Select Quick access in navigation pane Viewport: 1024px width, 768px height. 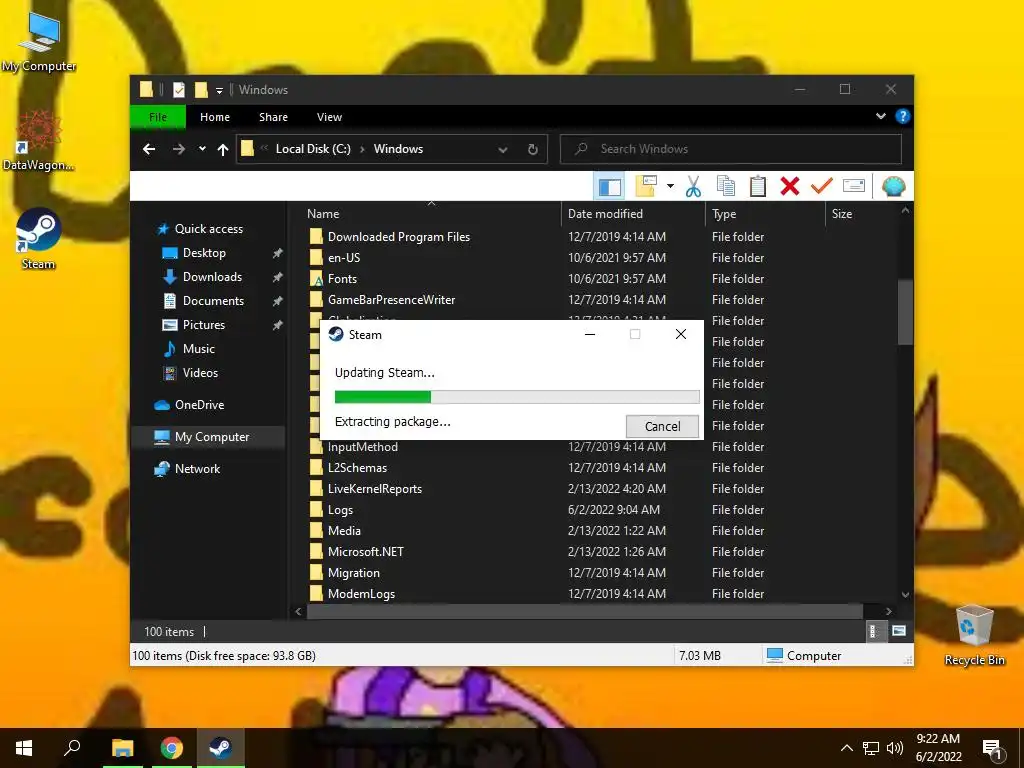(208, 229)
